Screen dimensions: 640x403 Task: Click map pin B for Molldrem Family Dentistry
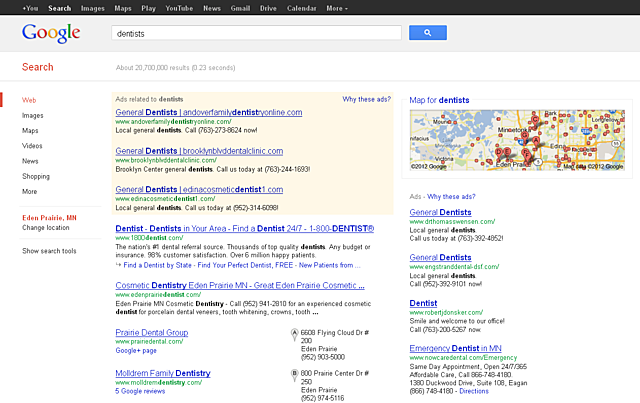pos(294,375)
